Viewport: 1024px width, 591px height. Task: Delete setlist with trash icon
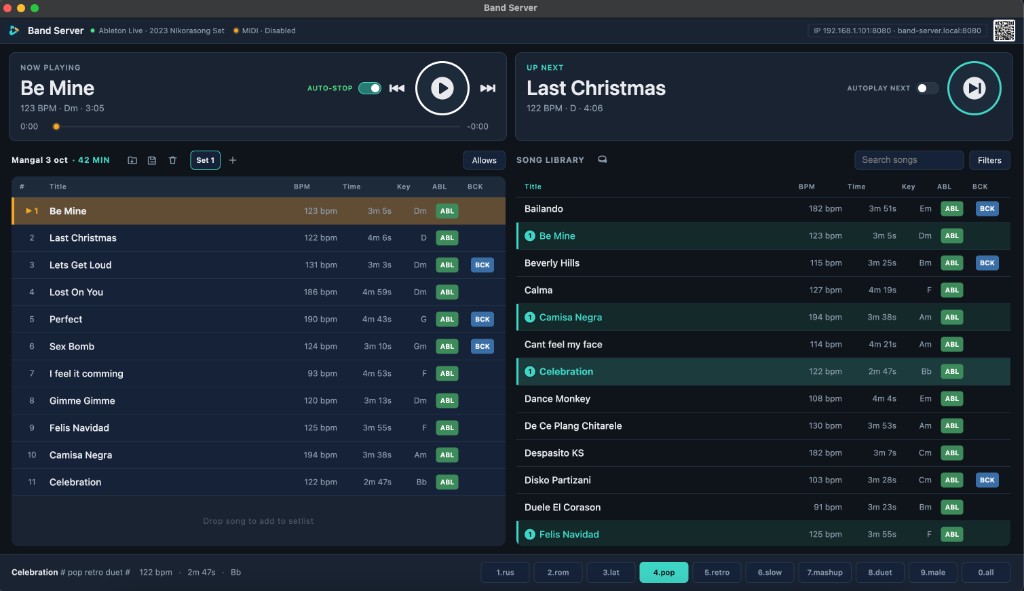172,160
